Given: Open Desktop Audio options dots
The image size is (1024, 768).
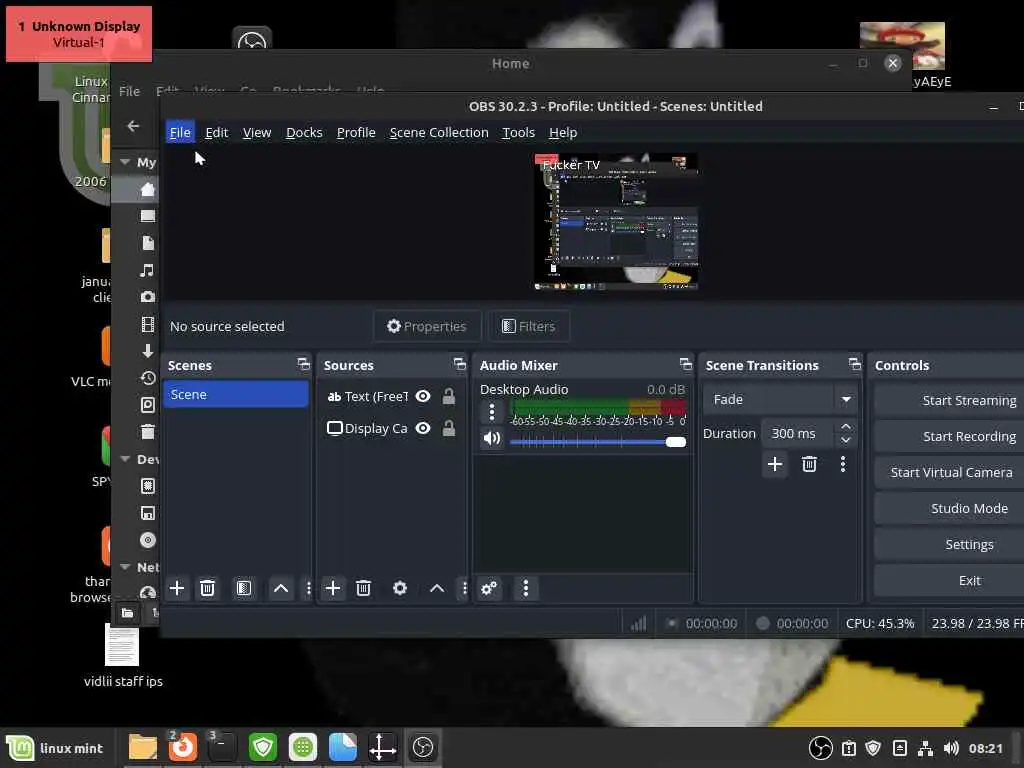Looking at the screenshot, I should point(492,411).
